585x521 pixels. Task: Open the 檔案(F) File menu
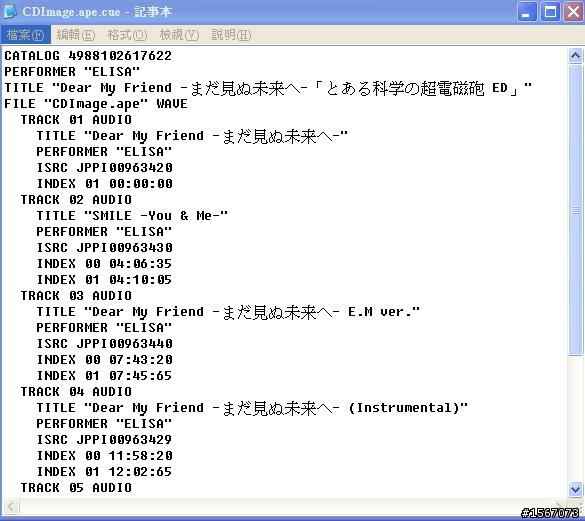25,35
